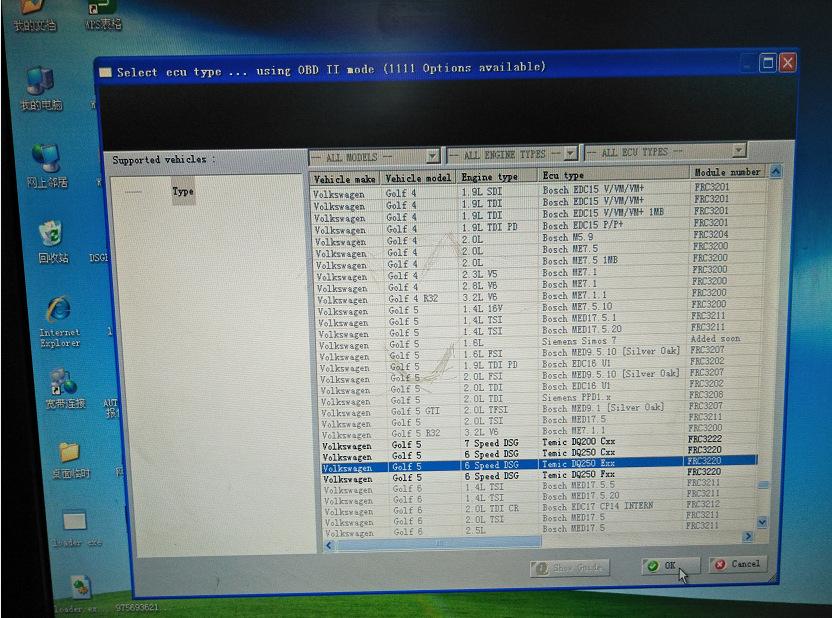Screen dimensions: 832x618
Task: Expand the ALL MODELS dropdown
Action: point(432,156)
